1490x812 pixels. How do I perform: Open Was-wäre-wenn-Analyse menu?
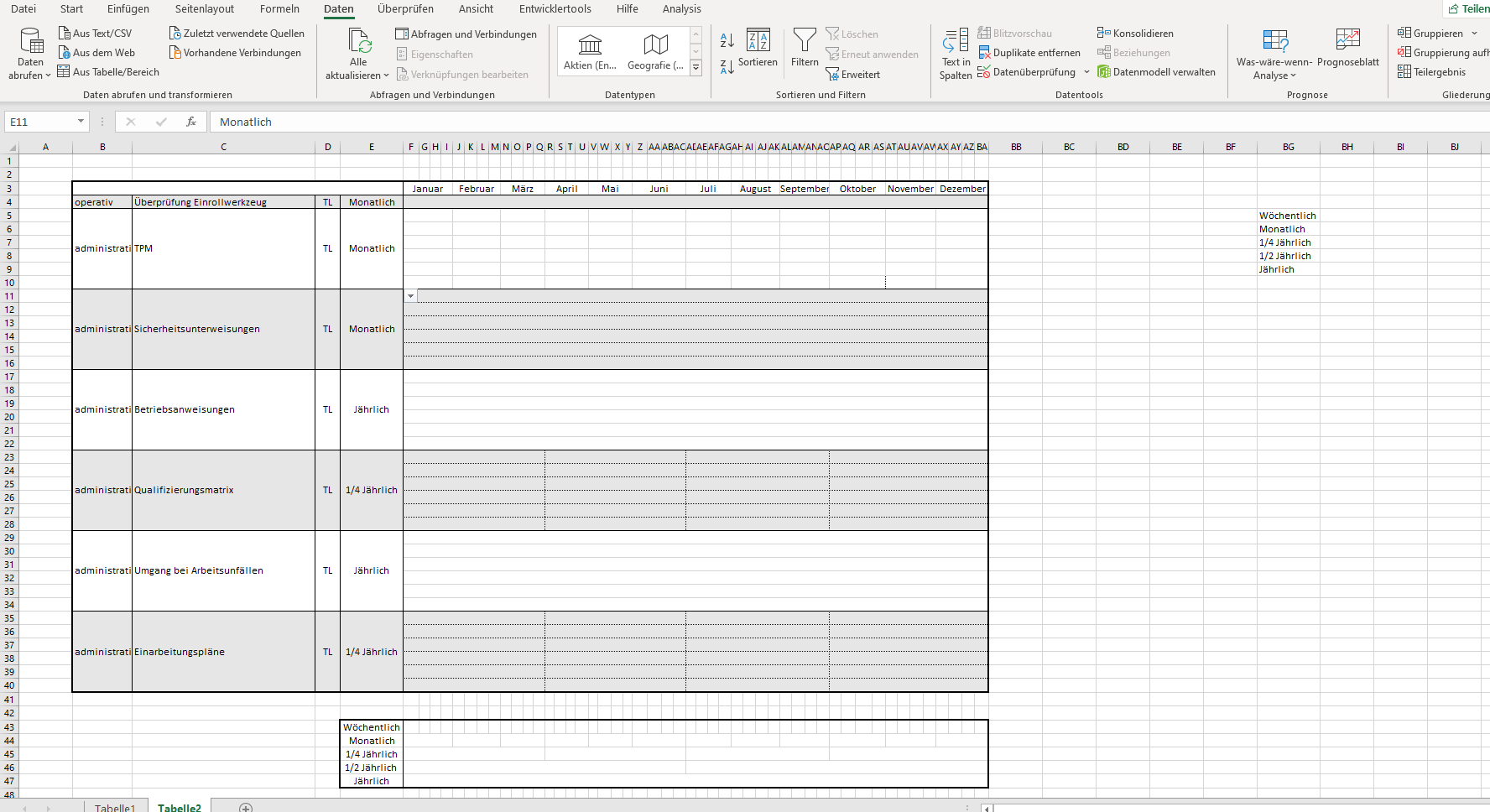coord(1274,54)
